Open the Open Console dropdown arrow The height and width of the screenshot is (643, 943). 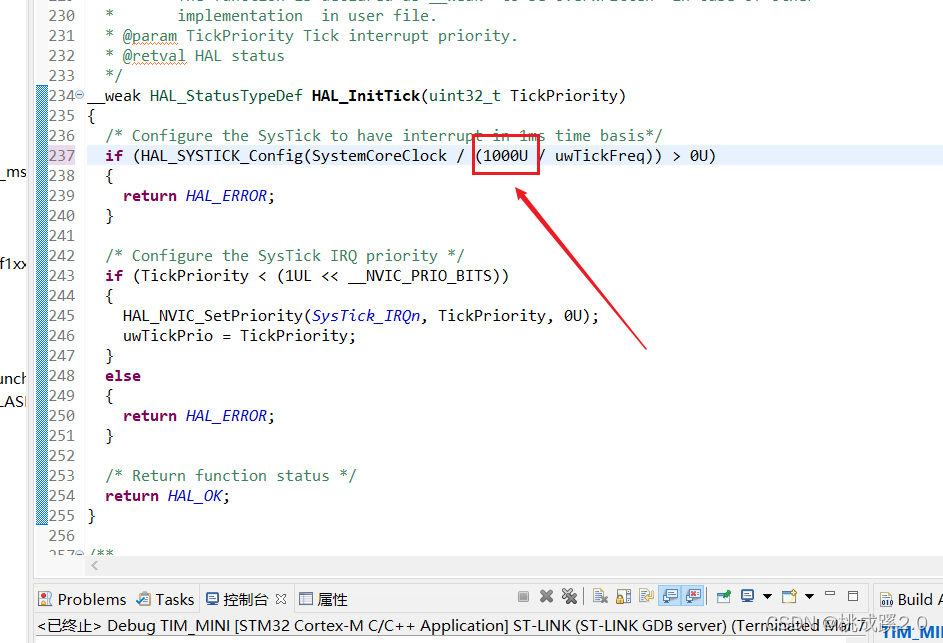coord(809,597)
